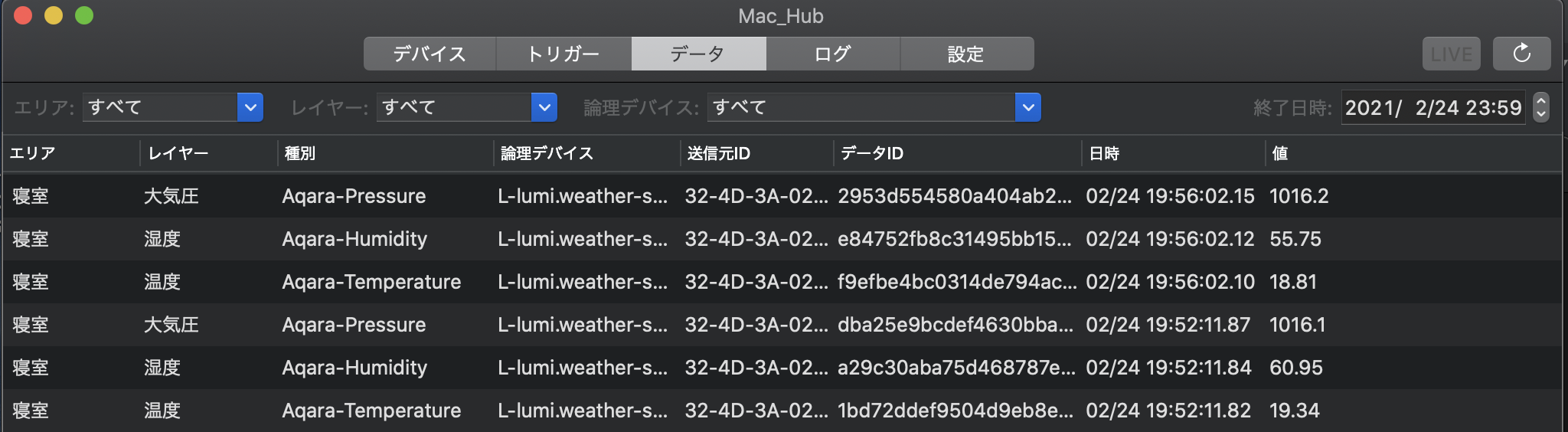Switch to the デバイス tab
This screenshot has width=1568, height=432.
[x=430, y=54]
